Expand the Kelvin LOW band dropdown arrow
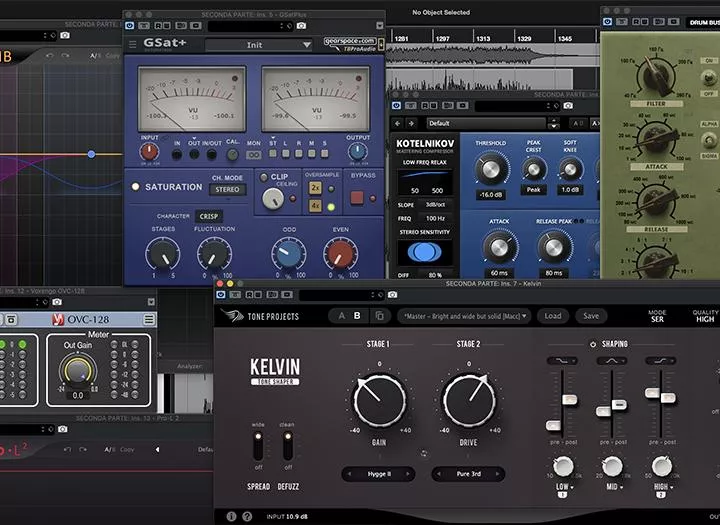Viewport: 720px width, 525px height. (x=572, y=487)
